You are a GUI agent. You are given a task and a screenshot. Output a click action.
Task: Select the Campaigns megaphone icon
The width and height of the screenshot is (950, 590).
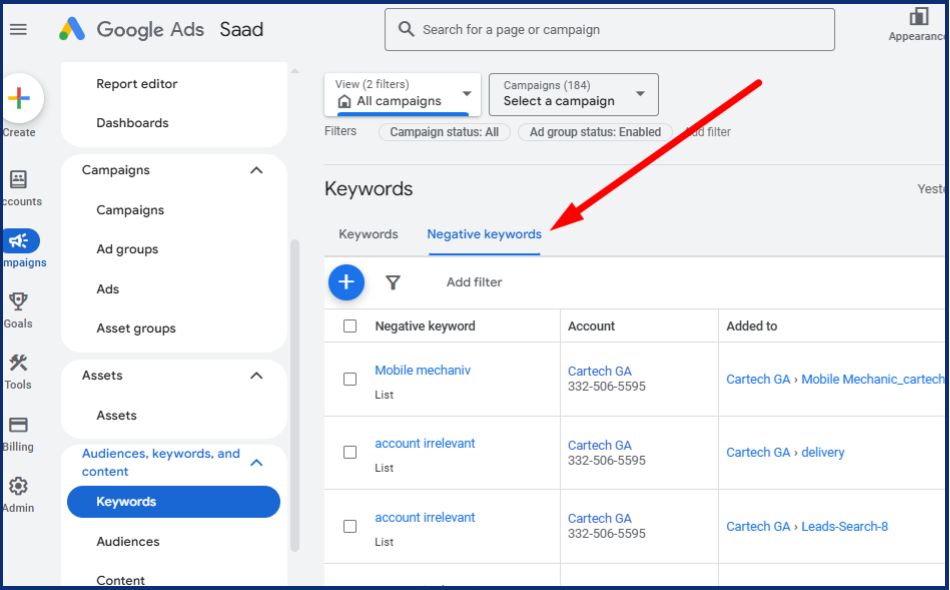[x=19, y=240]
